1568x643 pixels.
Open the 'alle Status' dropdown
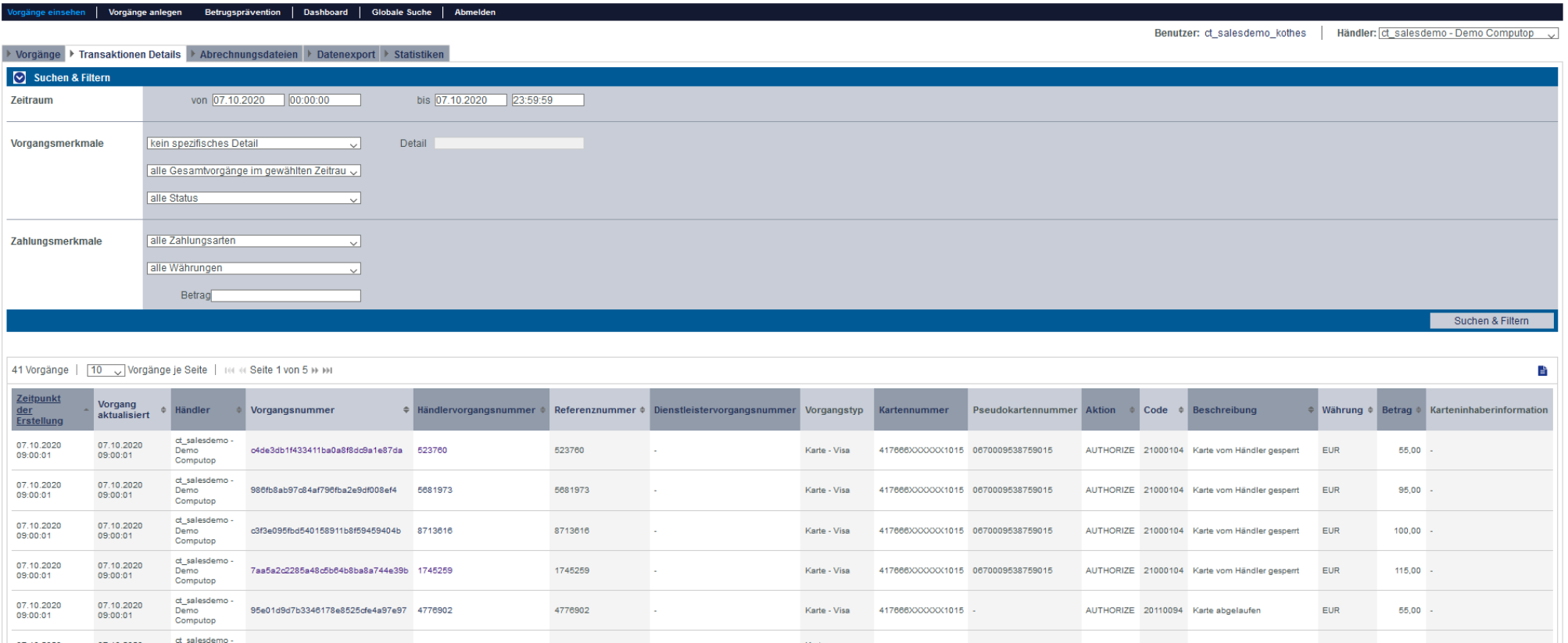[253, 198]
